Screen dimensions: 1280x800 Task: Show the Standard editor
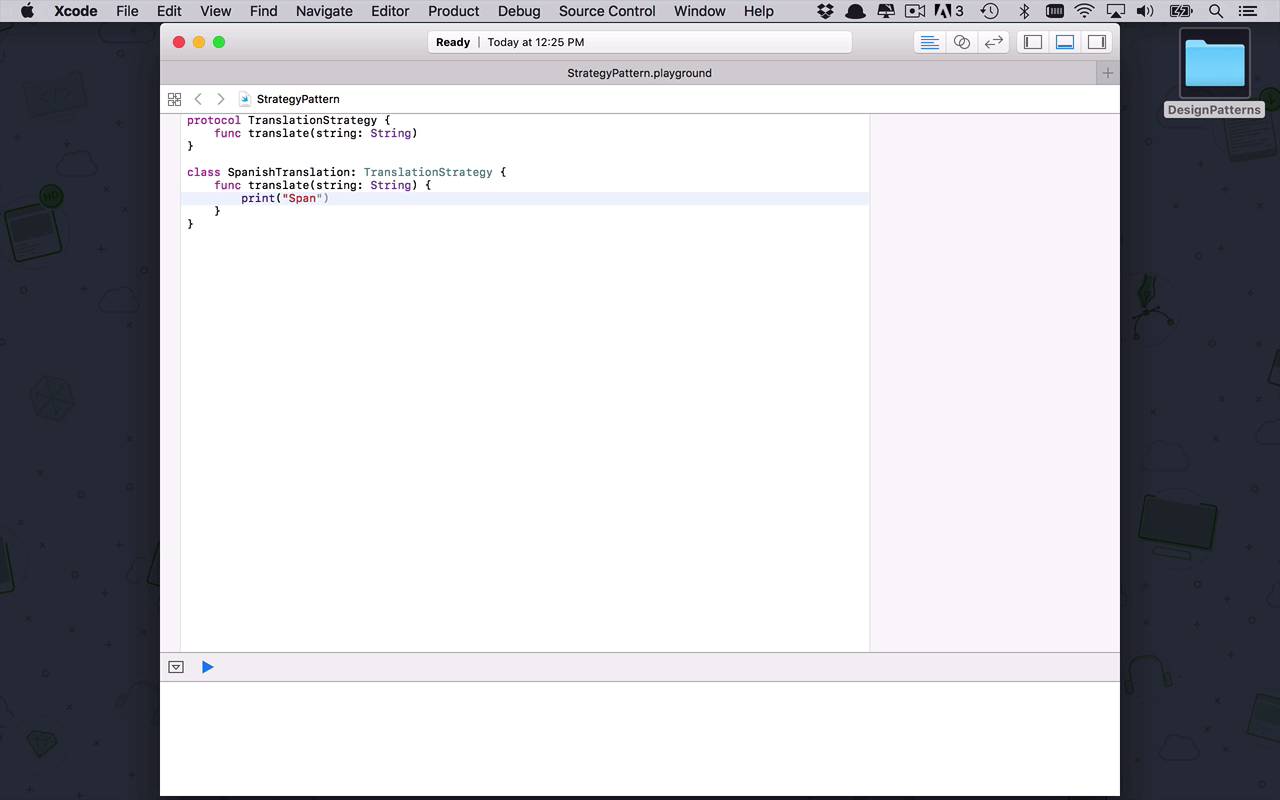click(x=929, y=42)
